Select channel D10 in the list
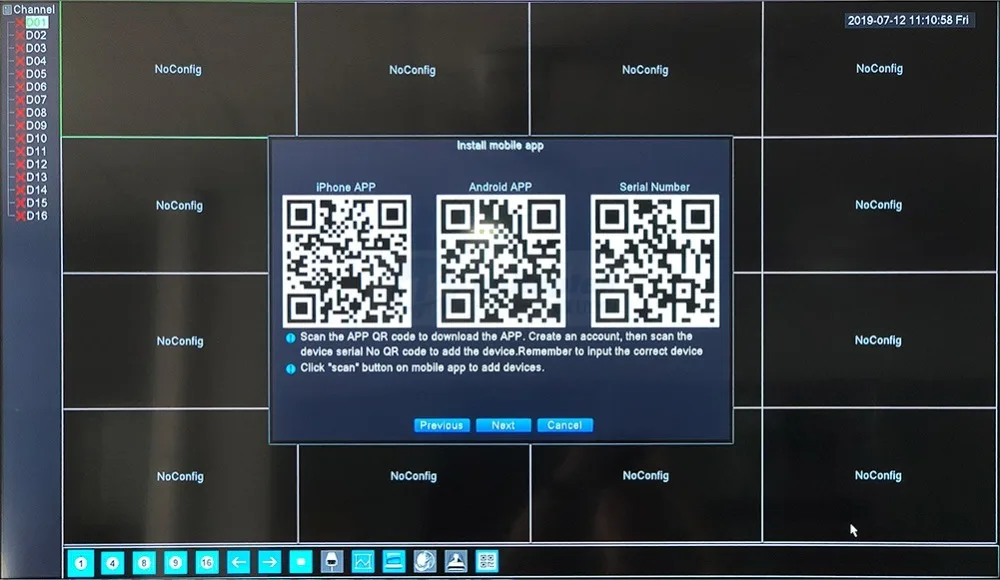1000x580 pixels. (36, 138)
